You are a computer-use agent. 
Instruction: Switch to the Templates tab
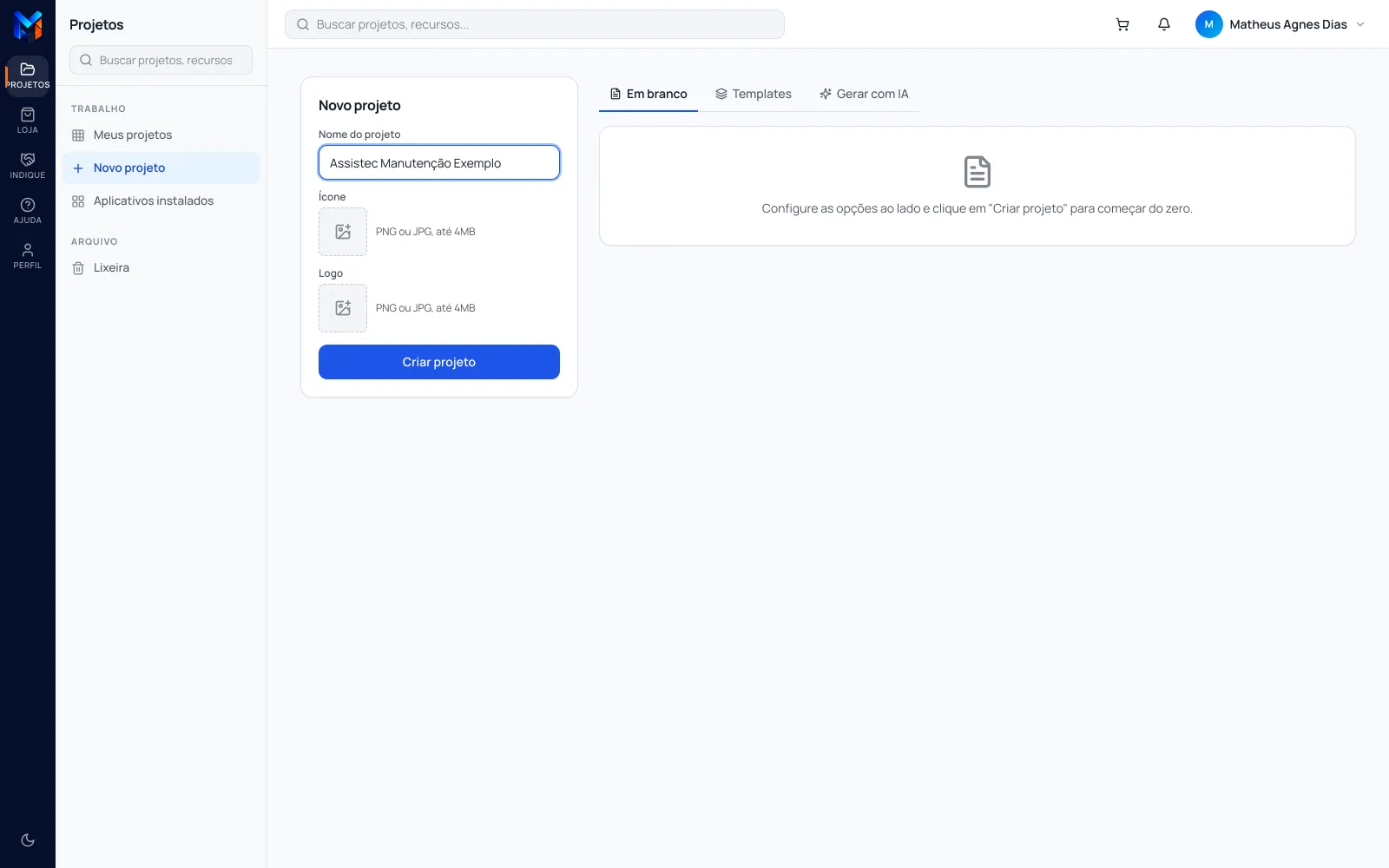coord(754,94)
